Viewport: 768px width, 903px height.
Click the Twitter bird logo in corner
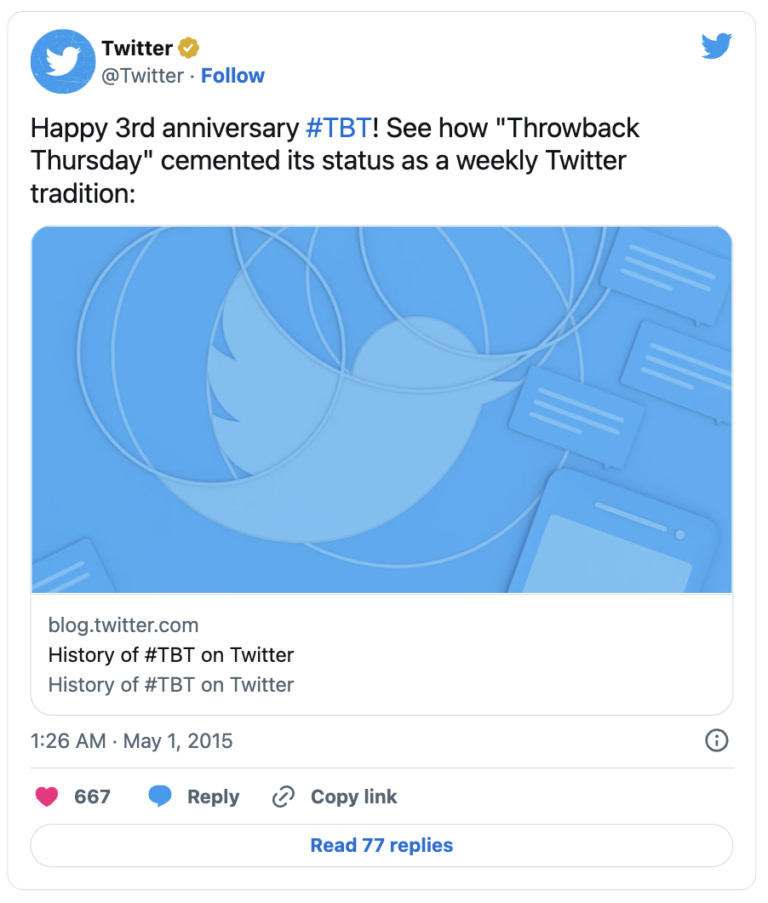point(716,46)
